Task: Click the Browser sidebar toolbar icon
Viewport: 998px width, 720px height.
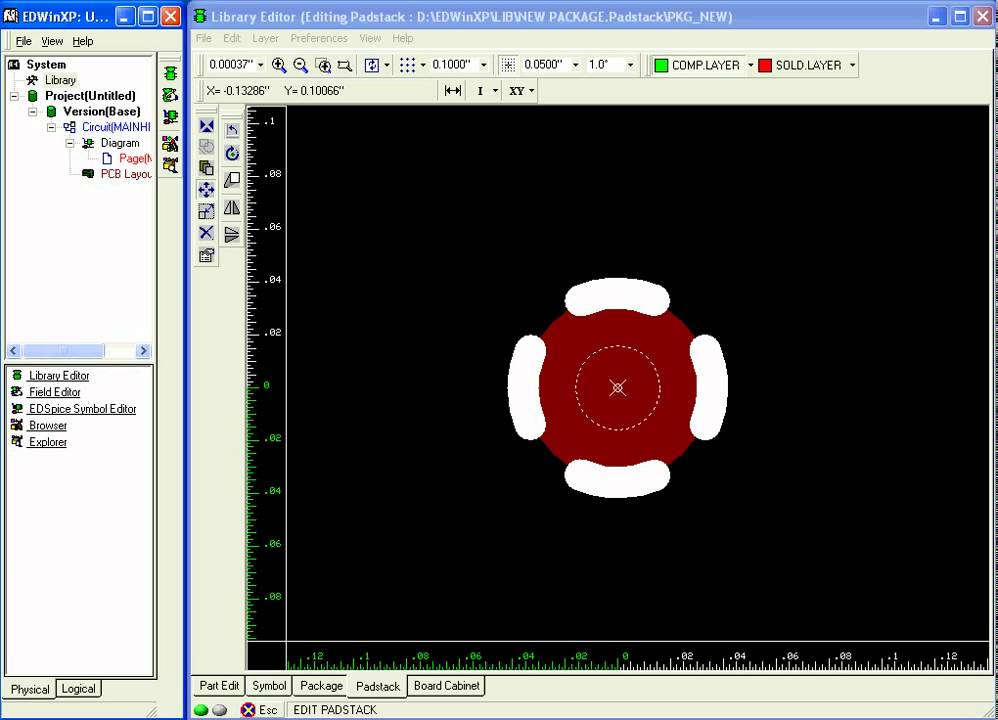Action: [170, 143]
